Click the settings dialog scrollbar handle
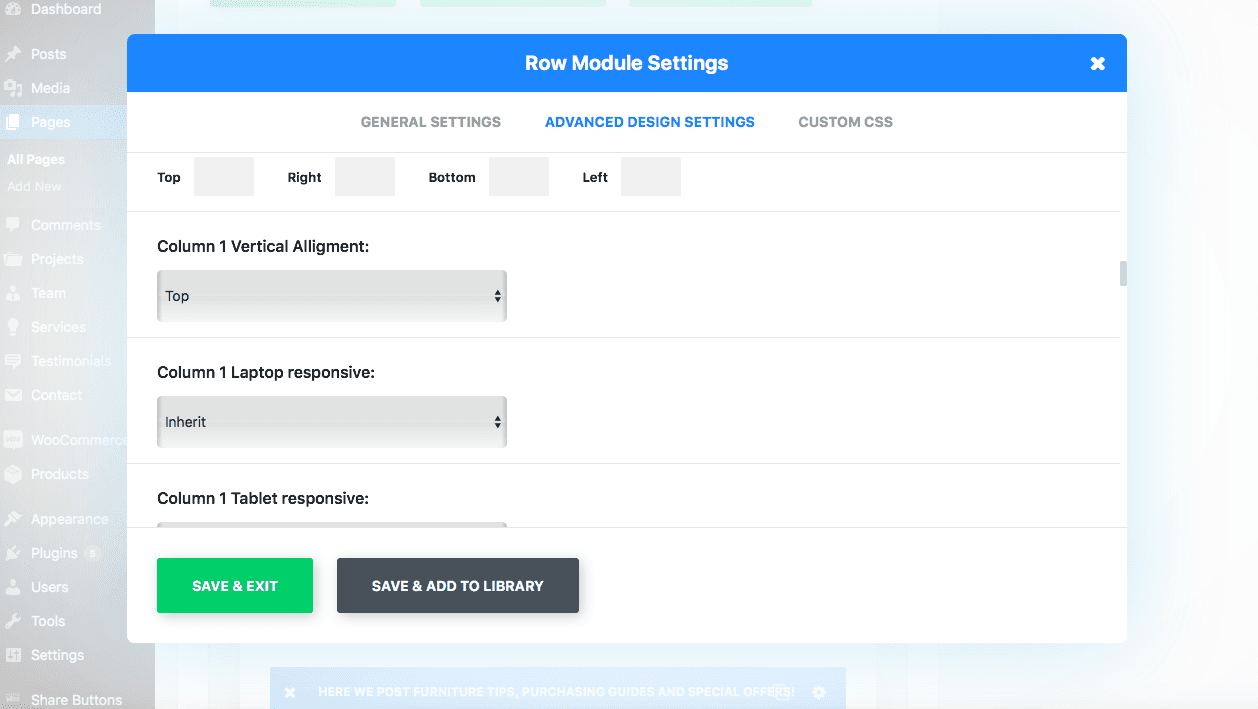Image resolution: width=1258 pixels, height=709 pixels. coord(1123,273)
